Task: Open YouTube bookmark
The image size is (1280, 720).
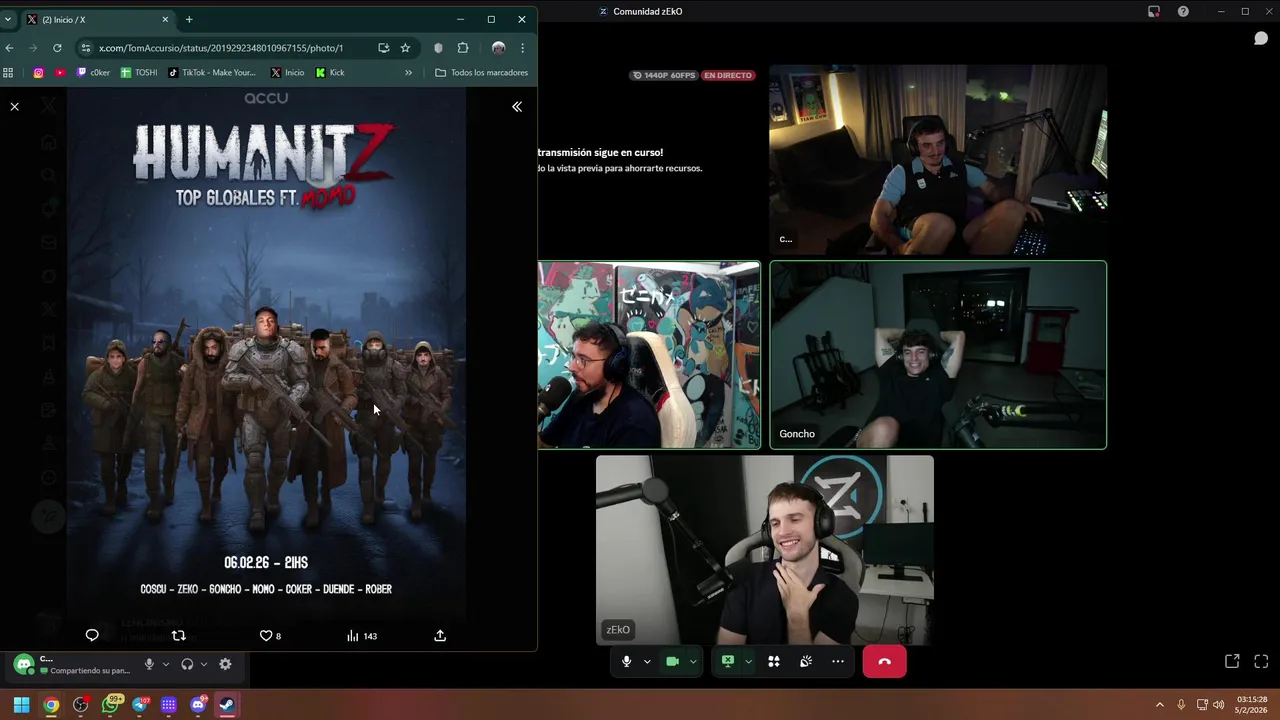Action: click(x=60, y=72)
